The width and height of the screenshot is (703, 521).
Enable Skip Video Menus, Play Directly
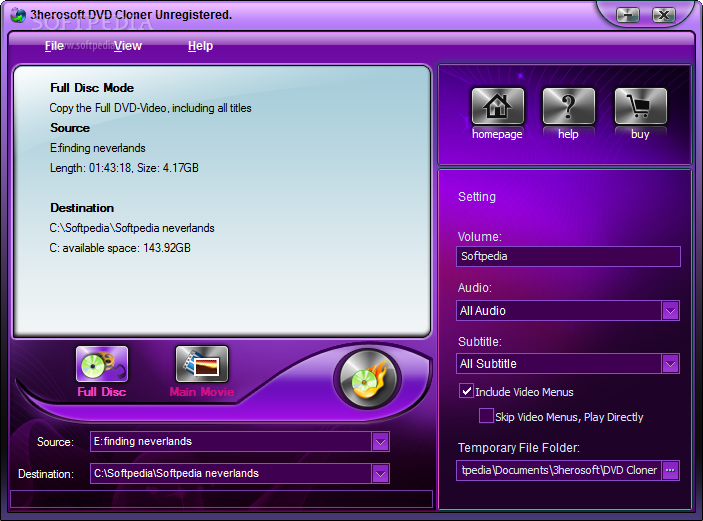tap(486, 416)
